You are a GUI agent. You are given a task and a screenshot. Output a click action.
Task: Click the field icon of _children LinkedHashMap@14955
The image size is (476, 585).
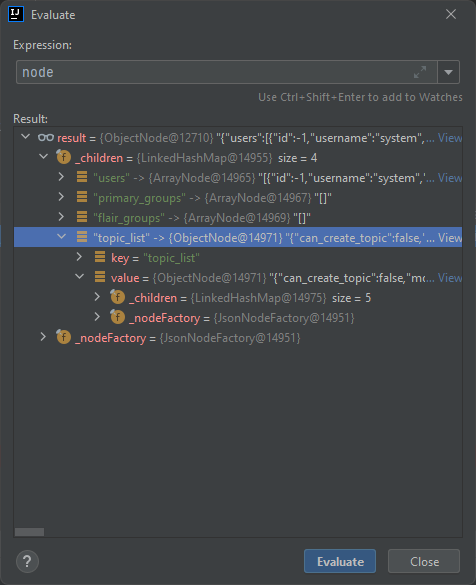[63, 157]
